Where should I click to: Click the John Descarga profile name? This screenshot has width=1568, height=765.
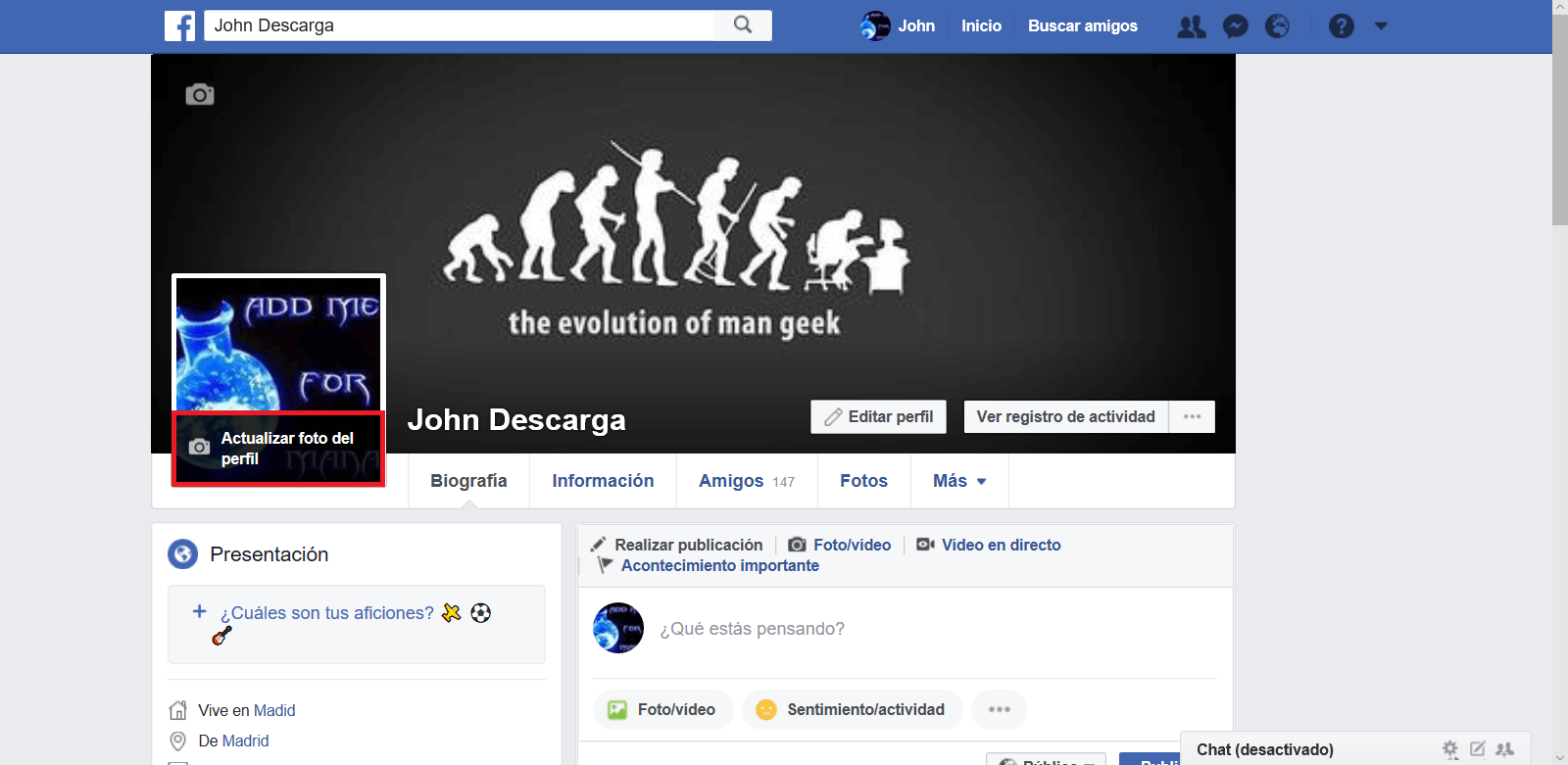tap(516, 419)
